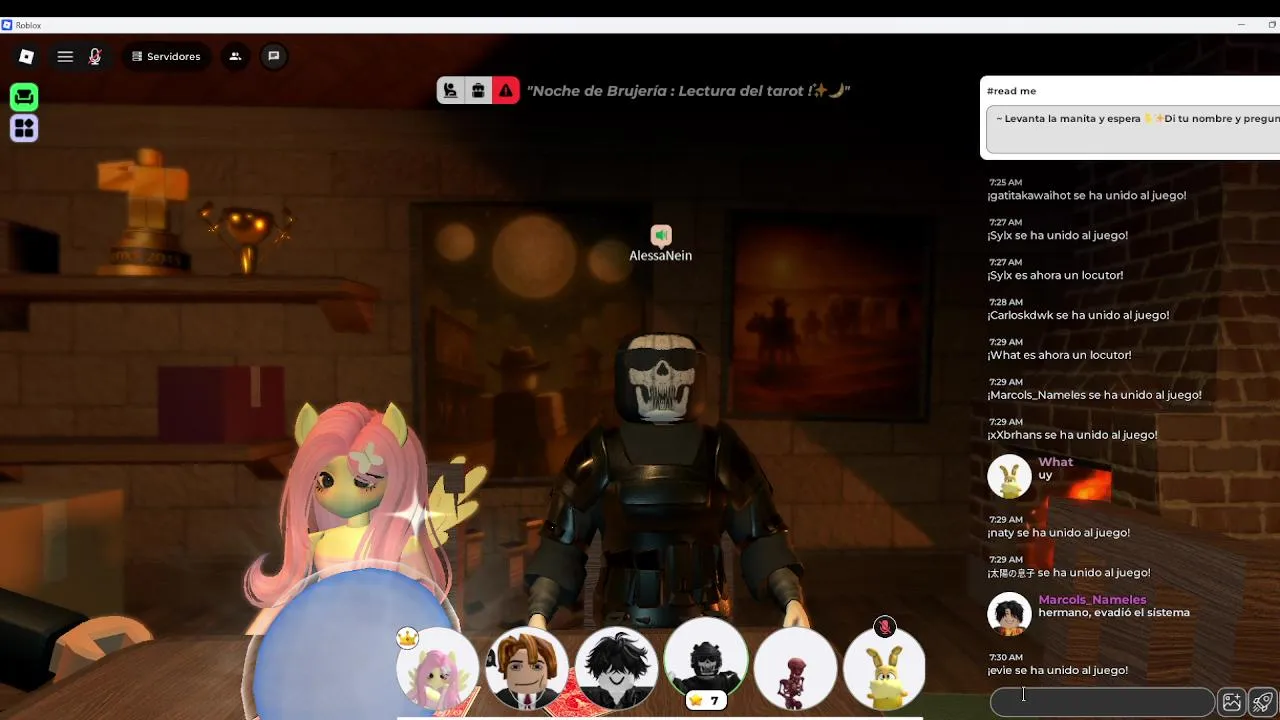Viewport: 1280px width, 720px height.
Task: Click the crown badge on pony avatar
Action: tap(406, 637)
